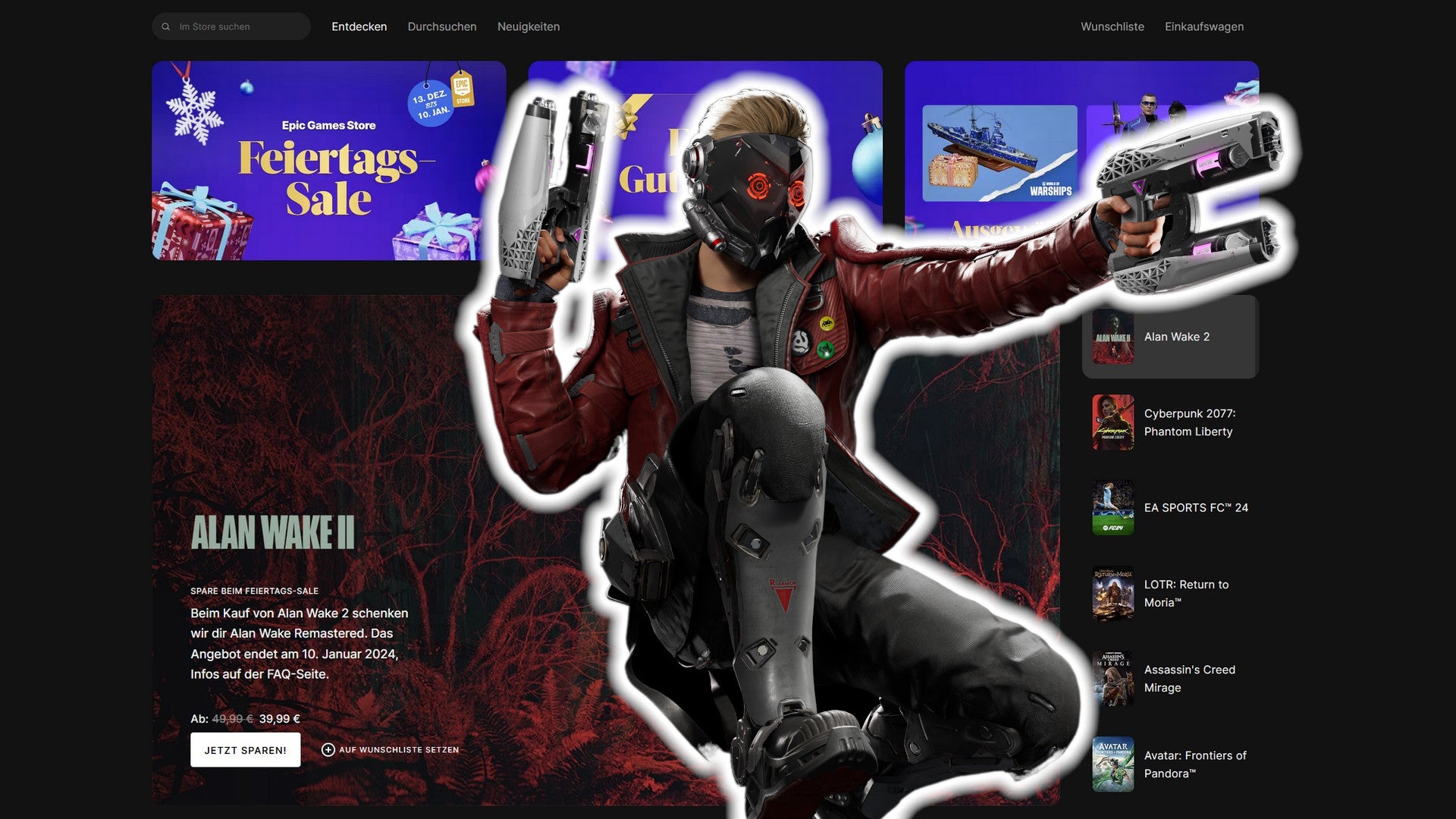Image resolution: width=1456 pixels, height=819 pixels.
Task: Open Assassin's Creed Mirage cover icon
Action: pyautogui.click(x=1112, y=679)
